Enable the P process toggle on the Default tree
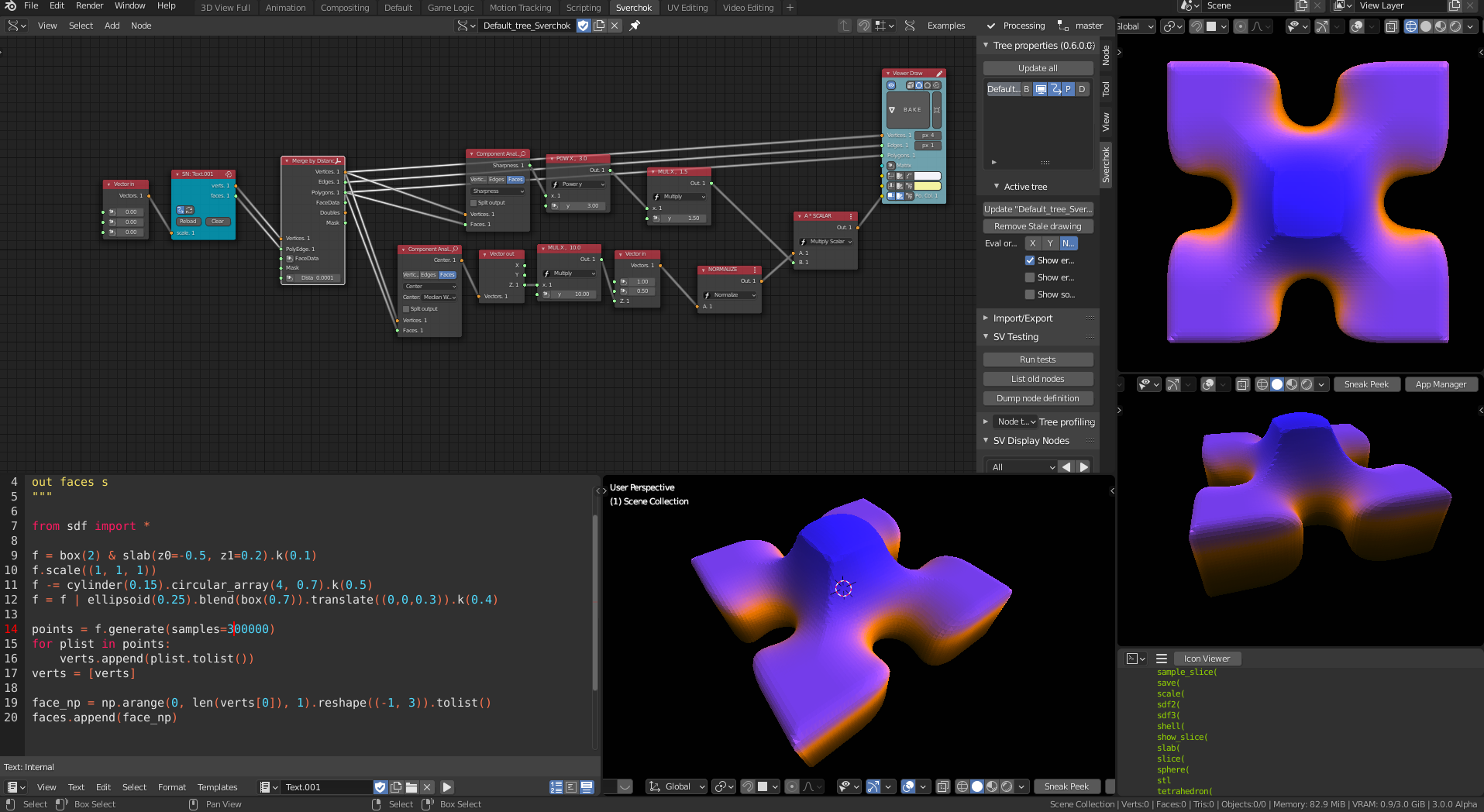This screenshot has width=1484, height=812. (1069, 88)
